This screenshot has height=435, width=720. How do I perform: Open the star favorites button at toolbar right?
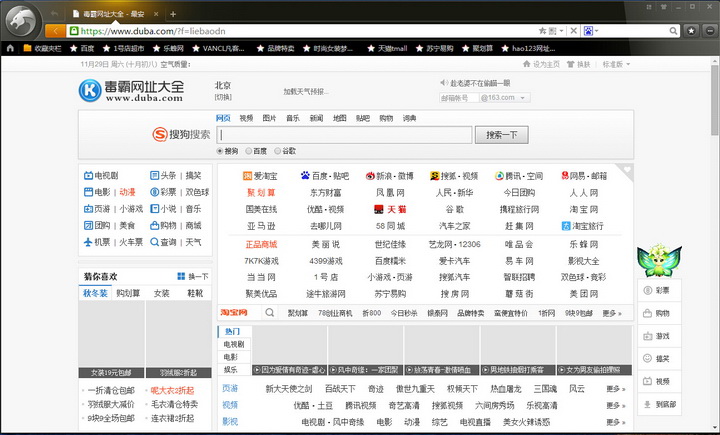[691, 31]
